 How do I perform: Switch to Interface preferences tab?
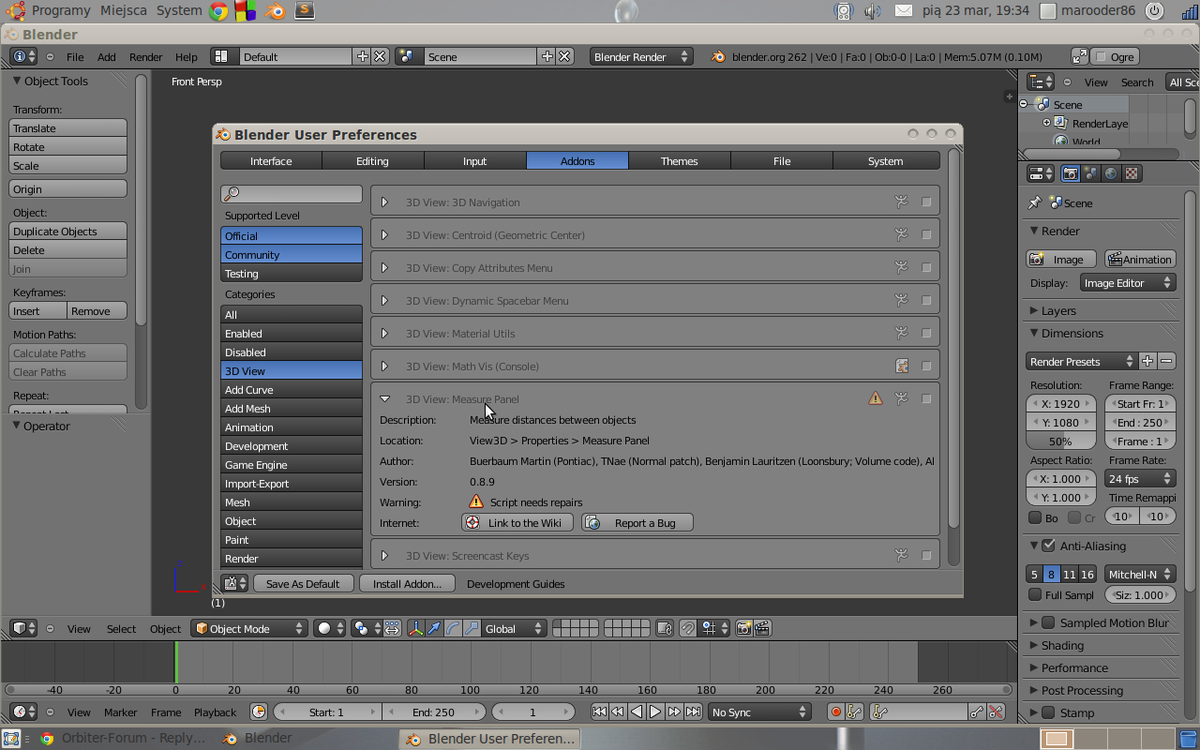(271, 161)
